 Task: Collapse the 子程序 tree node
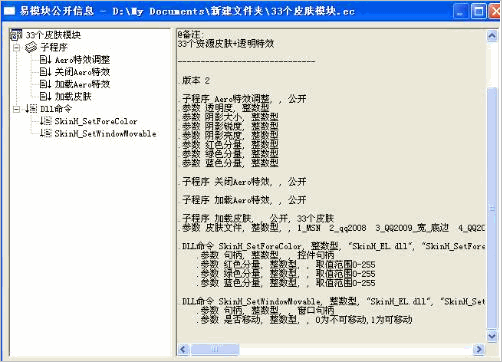click(x=16, y=48)
